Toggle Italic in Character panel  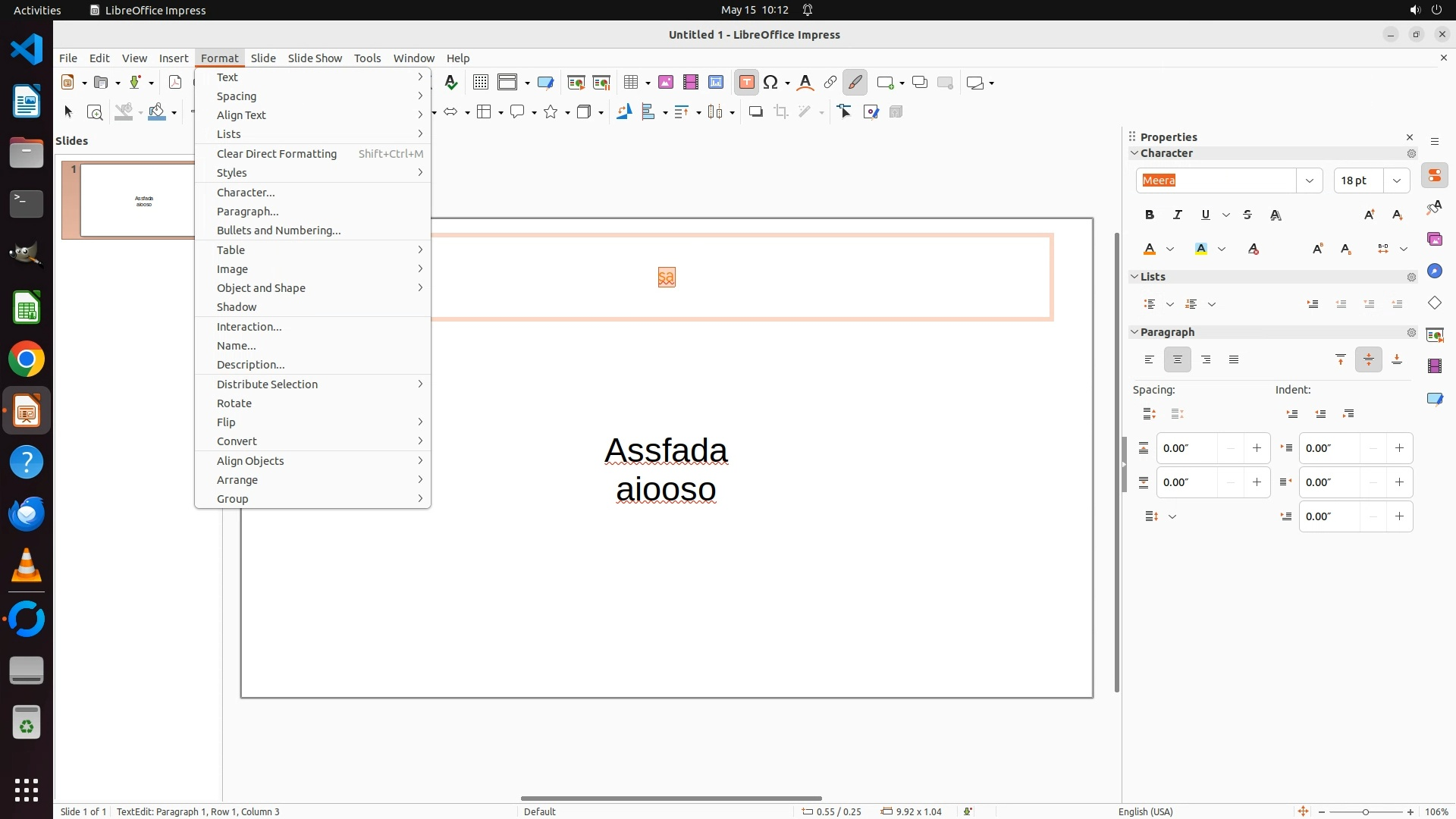coord(1178,215)
